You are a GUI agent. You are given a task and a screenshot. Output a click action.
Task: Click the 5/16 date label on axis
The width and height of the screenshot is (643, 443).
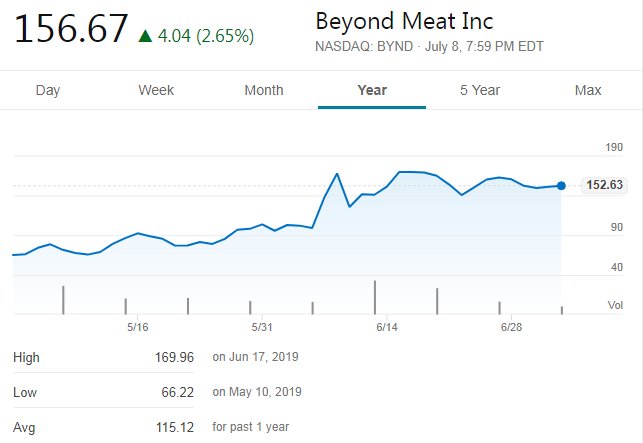138,327
